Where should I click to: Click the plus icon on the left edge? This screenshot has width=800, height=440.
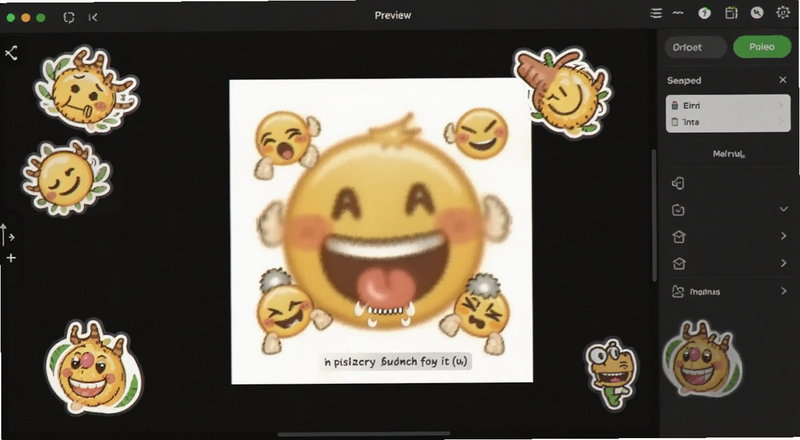point(11,258)
